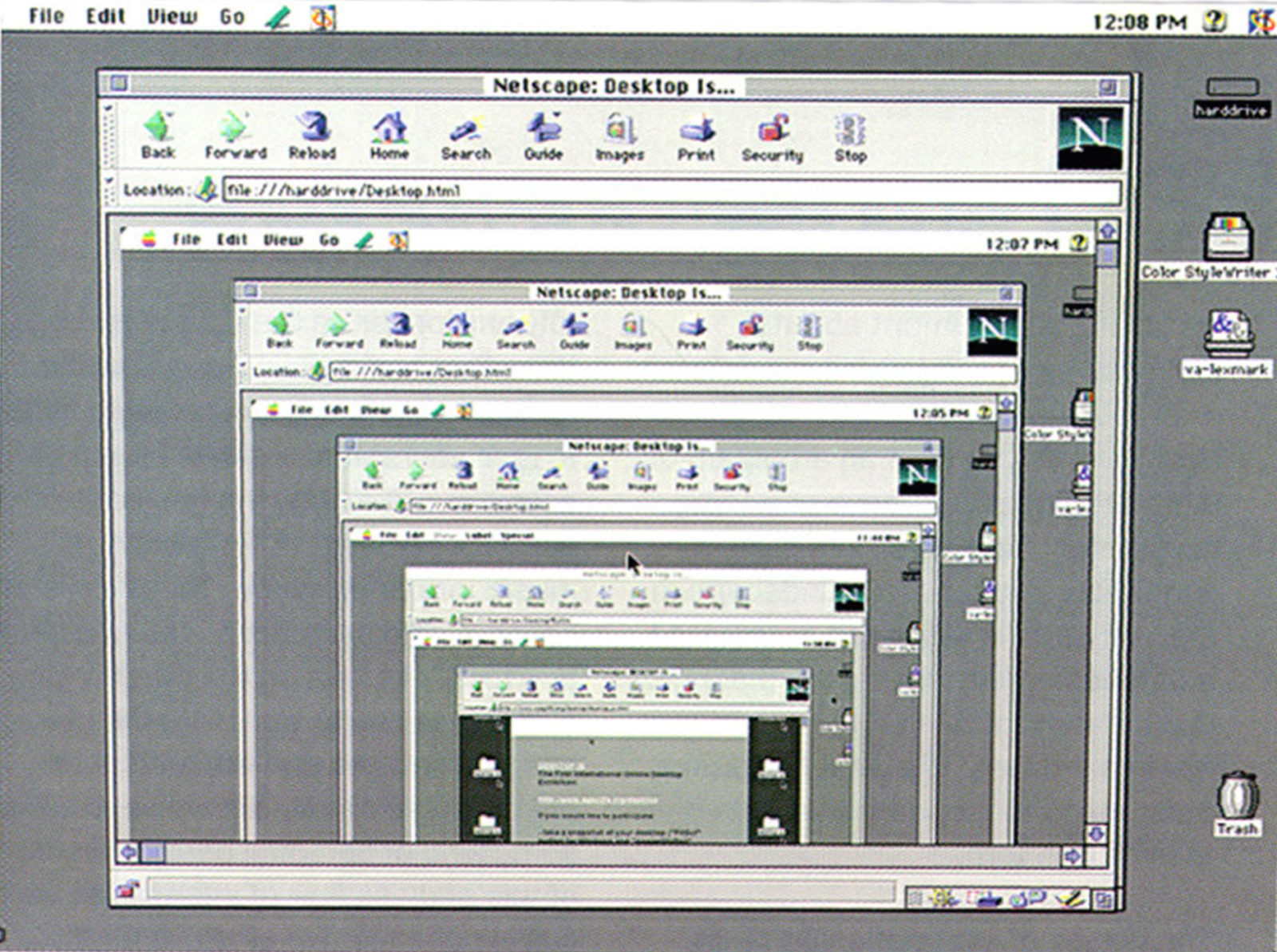The width and height of the screenshot is (1277, 952).
Task: Go Forward using the toolbar arrow
Action: click(235, 136)
